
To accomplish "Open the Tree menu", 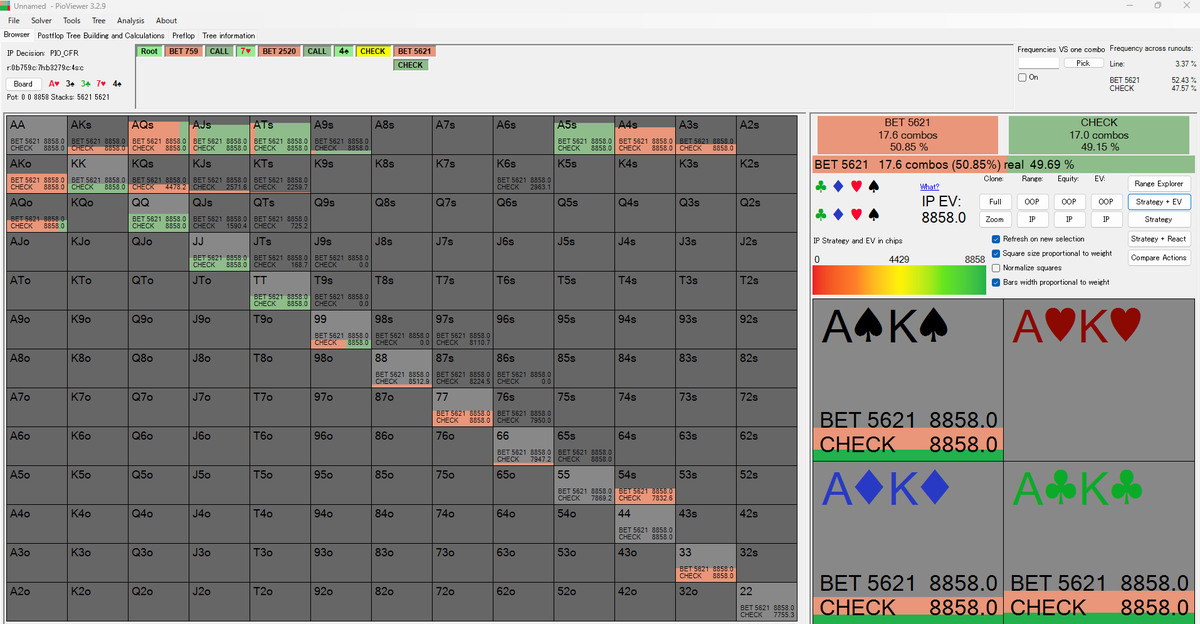I will [98, 20].
